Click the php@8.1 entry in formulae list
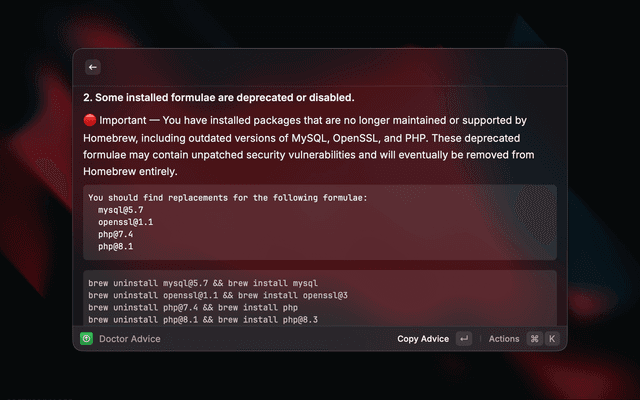Screen dimensions: 640x400 tap(116, 247)
